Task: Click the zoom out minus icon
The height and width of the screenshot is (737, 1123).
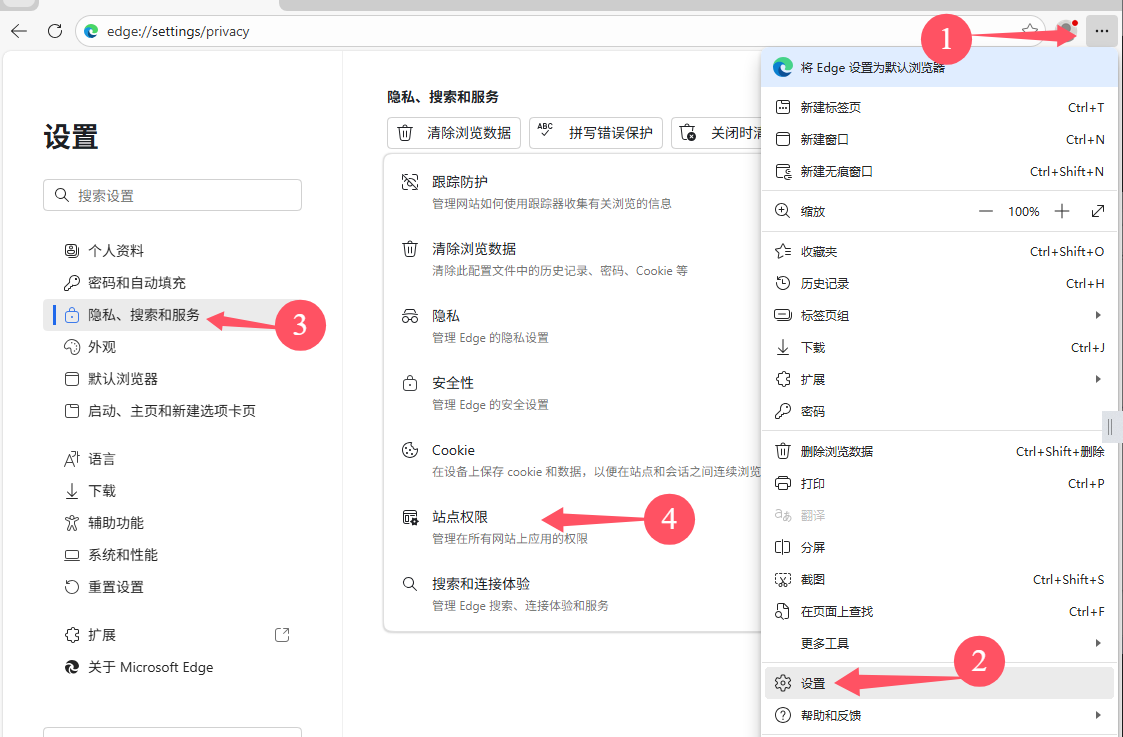Action: (986, 211)
